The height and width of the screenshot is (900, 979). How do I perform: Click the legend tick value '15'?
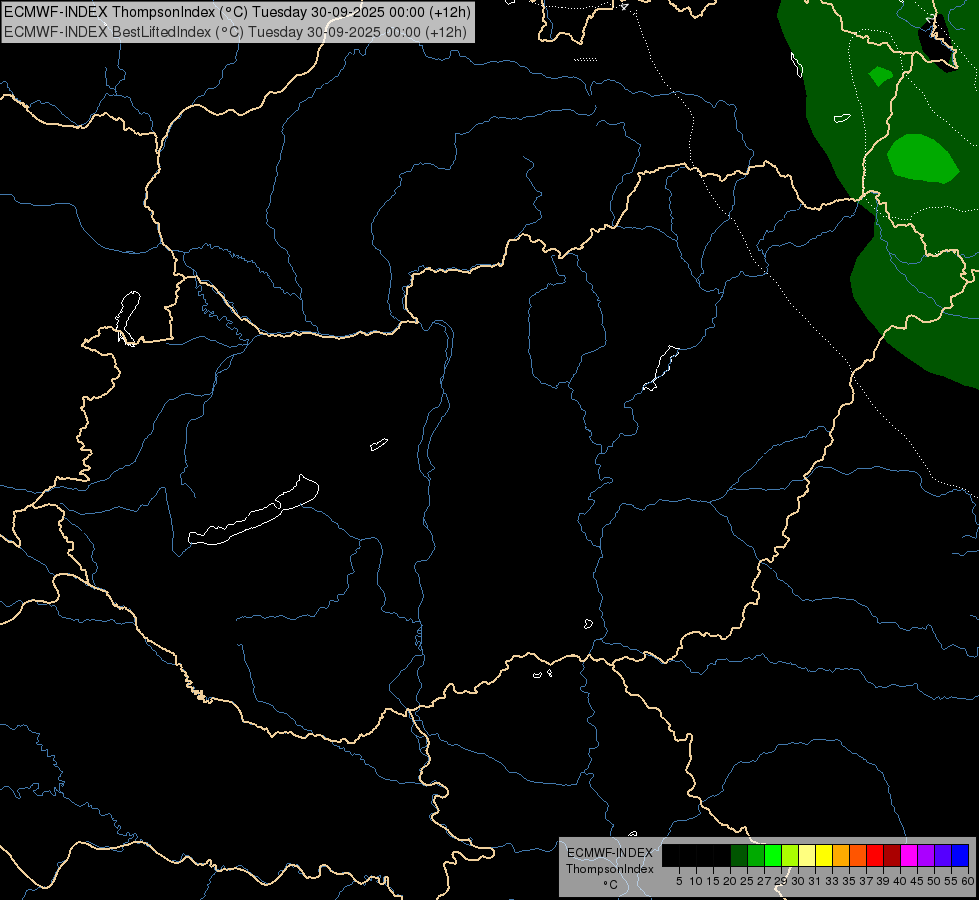[713, 881]
